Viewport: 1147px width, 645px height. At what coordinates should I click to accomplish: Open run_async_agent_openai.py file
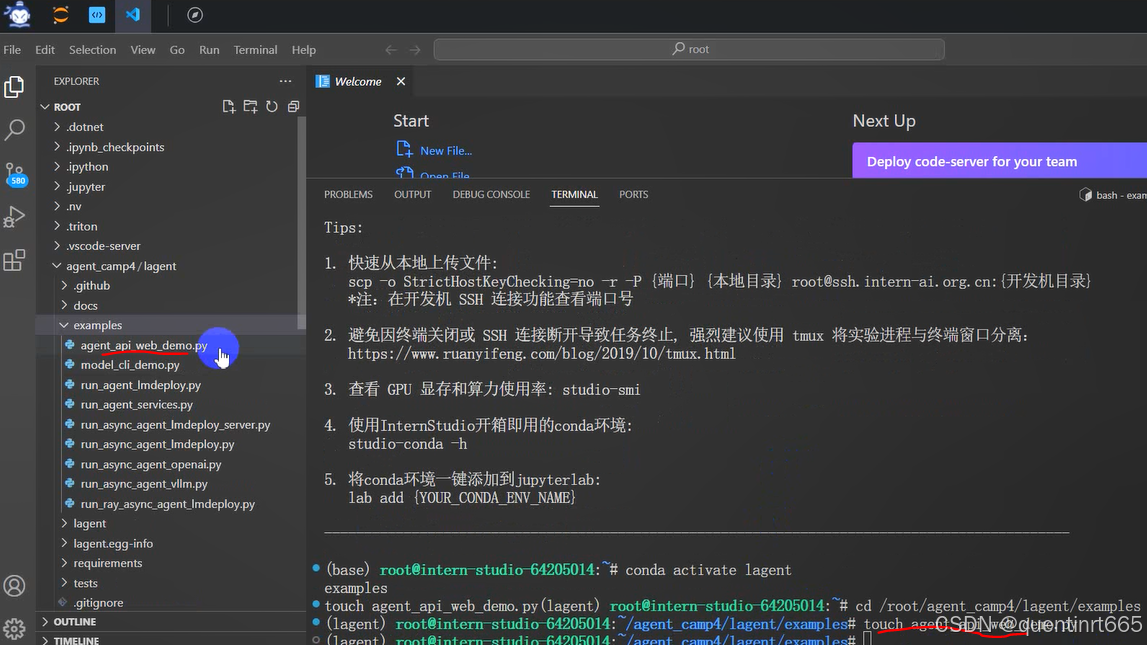pyautogui.click(x=151, y=464)
